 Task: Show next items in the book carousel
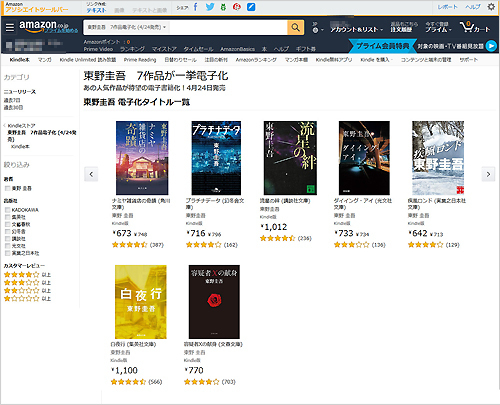pos(488,174)
